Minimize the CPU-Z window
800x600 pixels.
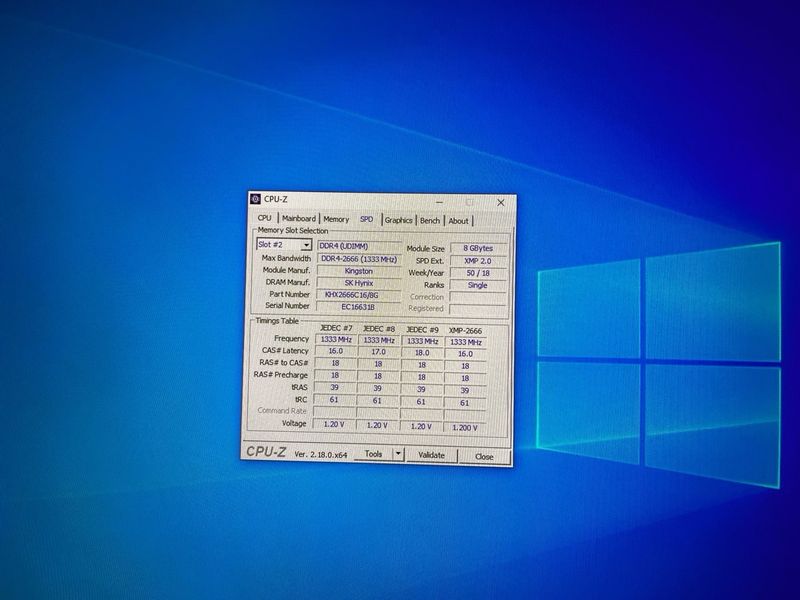pyautogui.click(x=439, y=202)
